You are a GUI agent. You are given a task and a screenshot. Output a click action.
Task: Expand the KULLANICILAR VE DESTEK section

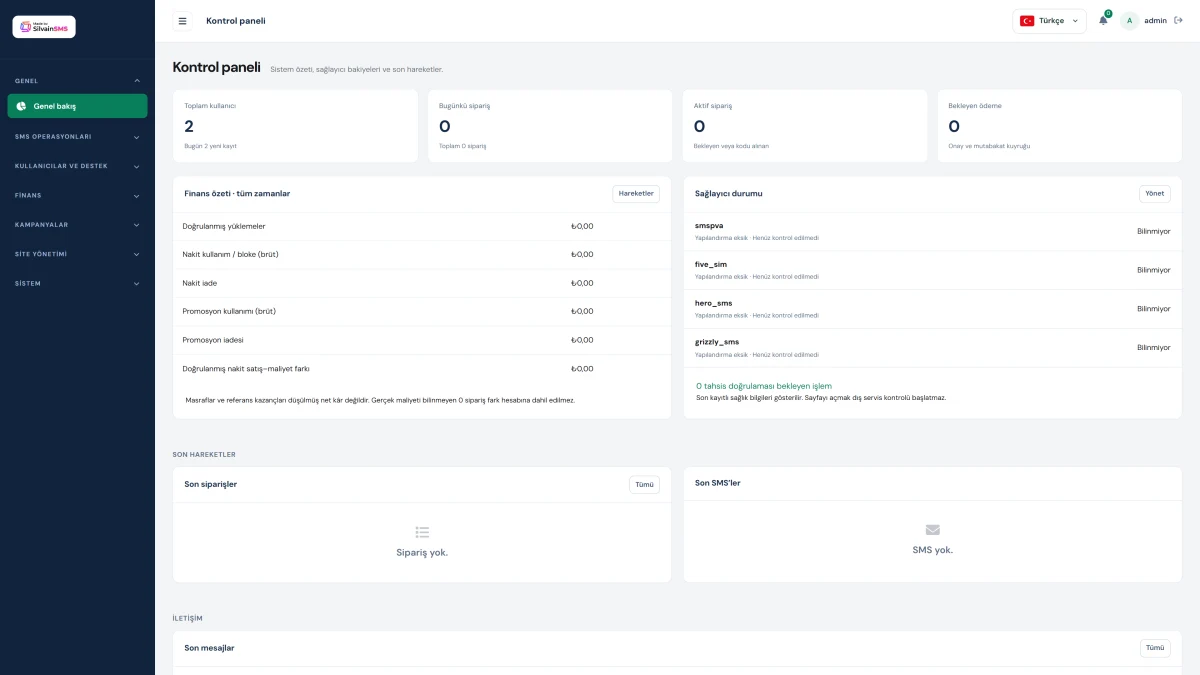click(x=77, y=166)
